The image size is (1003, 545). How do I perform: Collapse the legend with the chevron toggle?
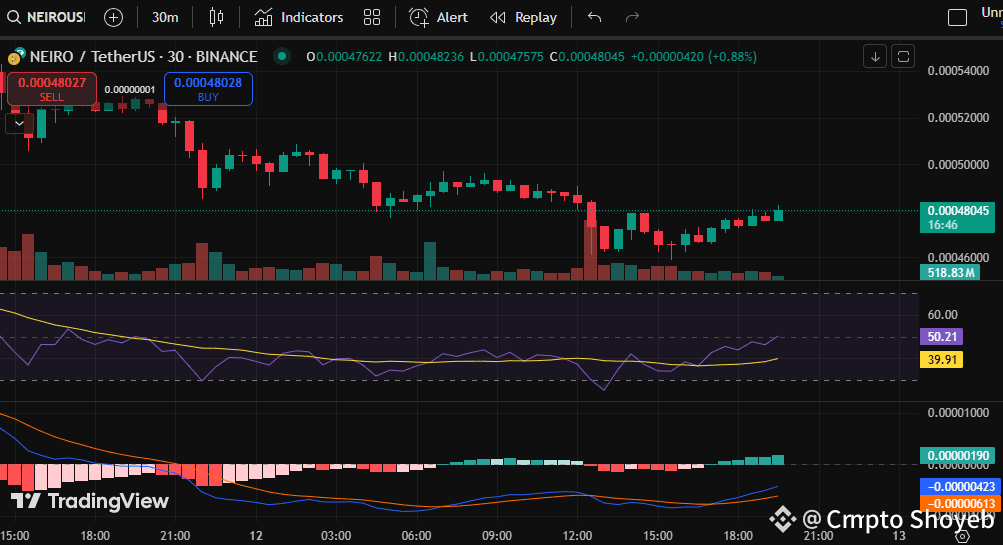(x=19, y=123)
